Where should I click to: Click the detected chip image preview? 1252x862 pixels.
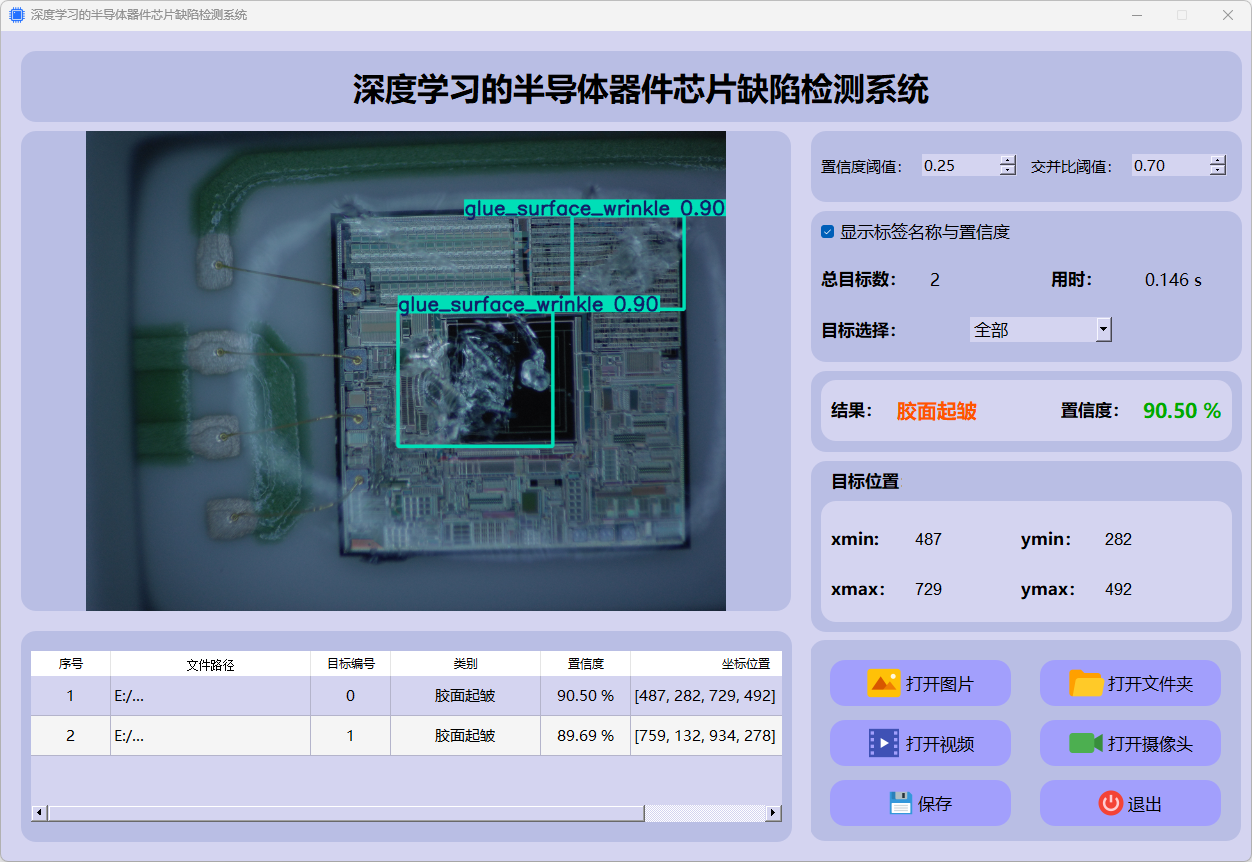point(405,371)
